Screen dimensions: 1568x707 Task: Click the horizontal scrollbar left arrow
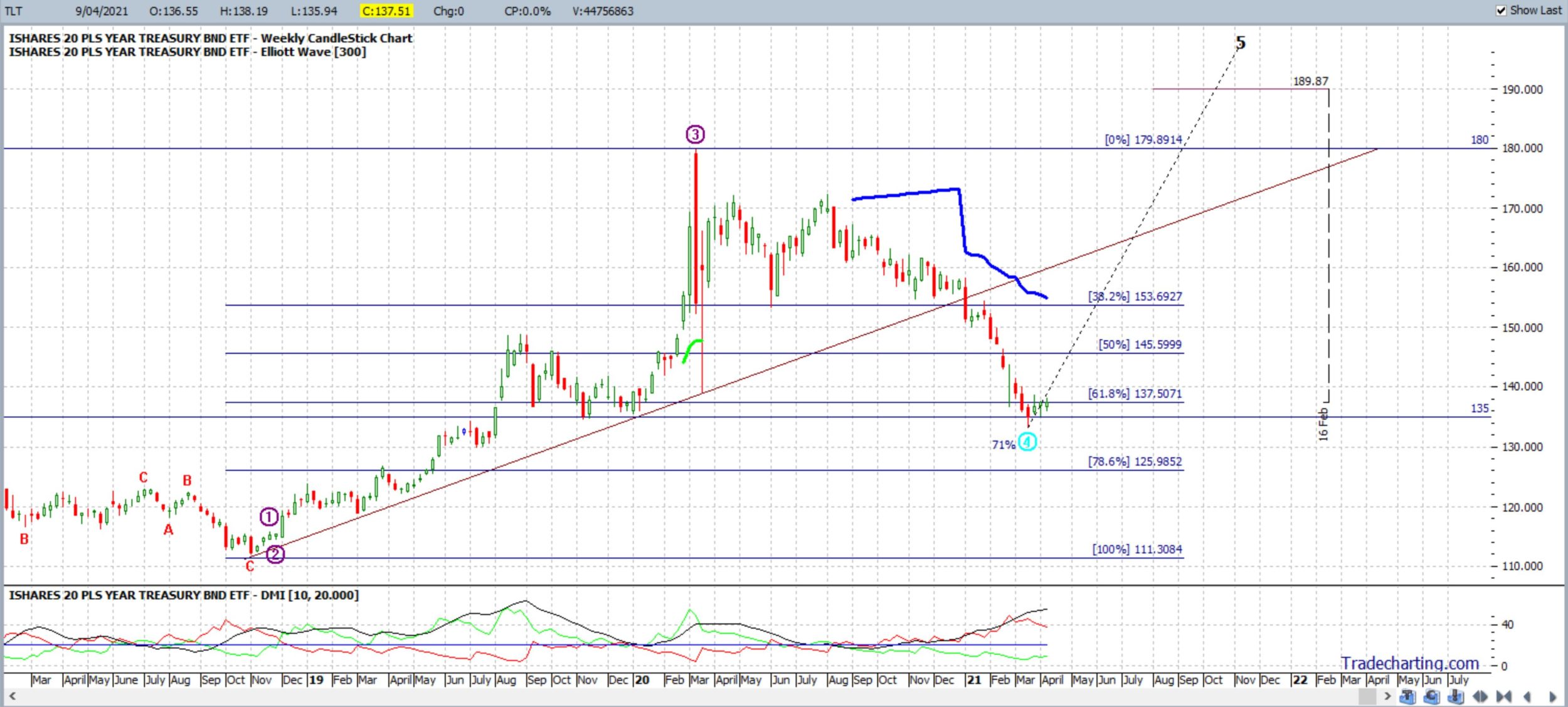11,696
